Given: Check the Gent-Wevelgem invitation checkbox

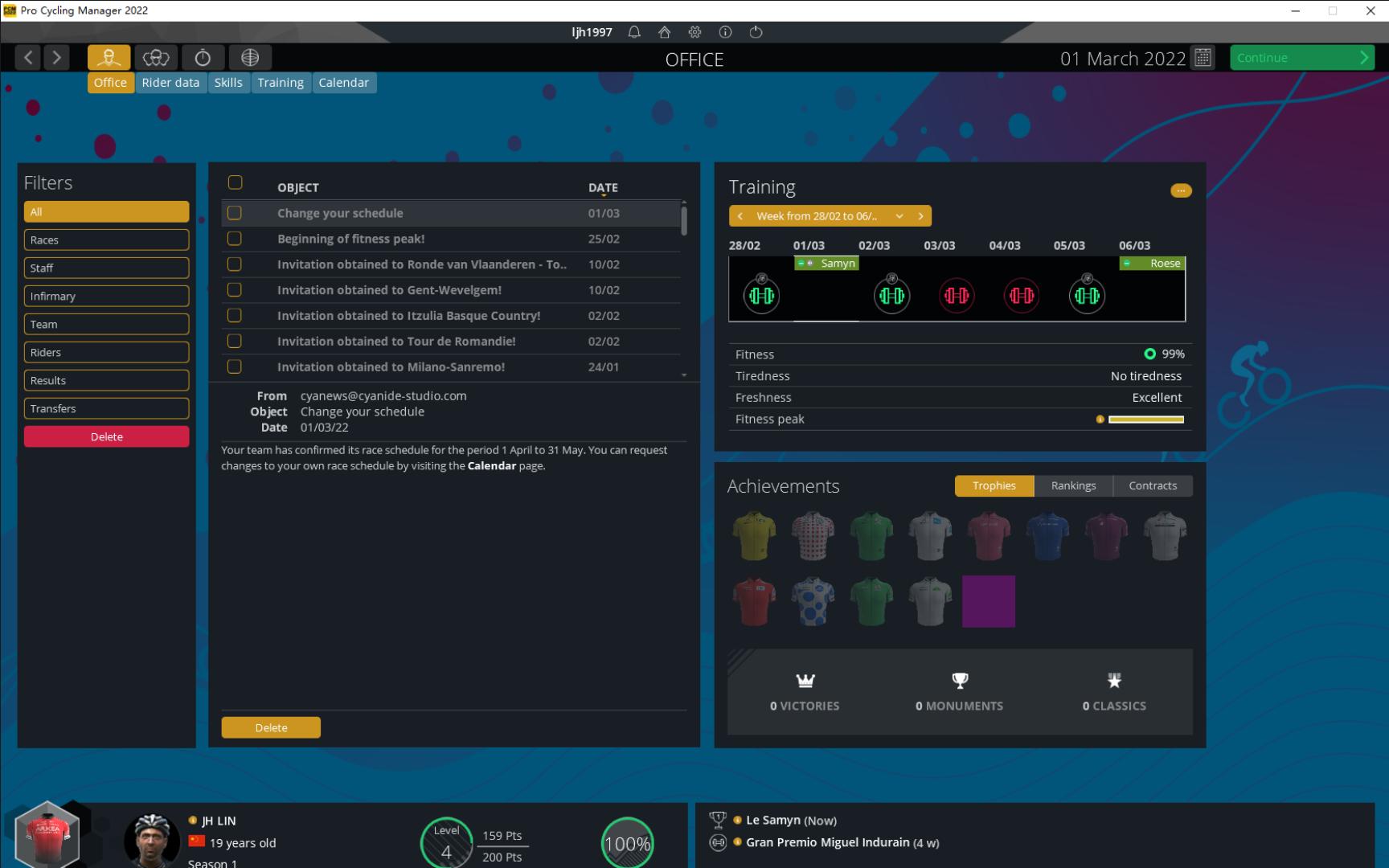Looking at the screenshot, I should (x=235, y=289).
